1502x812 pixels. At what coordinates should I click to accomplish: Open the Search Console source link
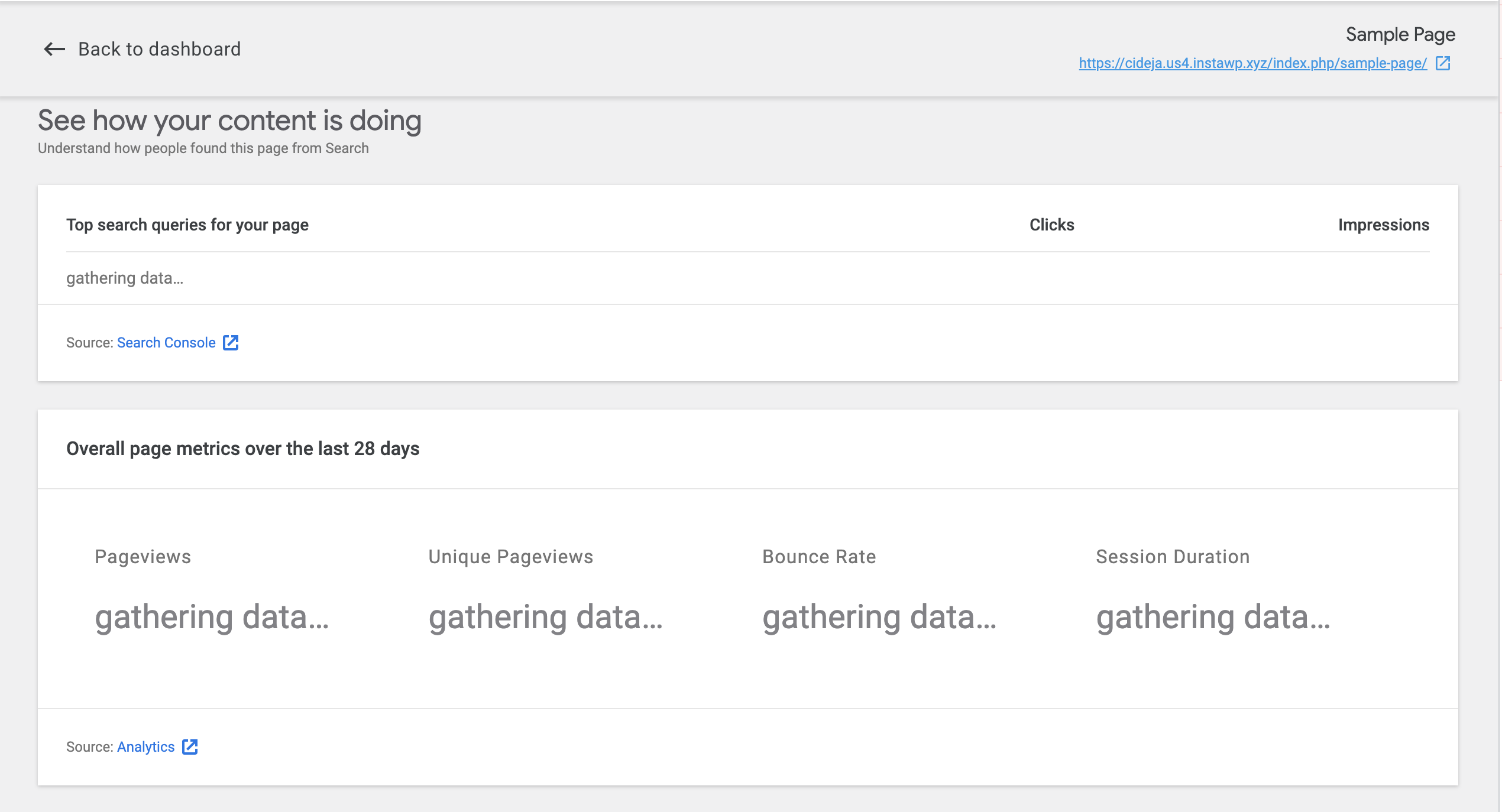(166, 343)
